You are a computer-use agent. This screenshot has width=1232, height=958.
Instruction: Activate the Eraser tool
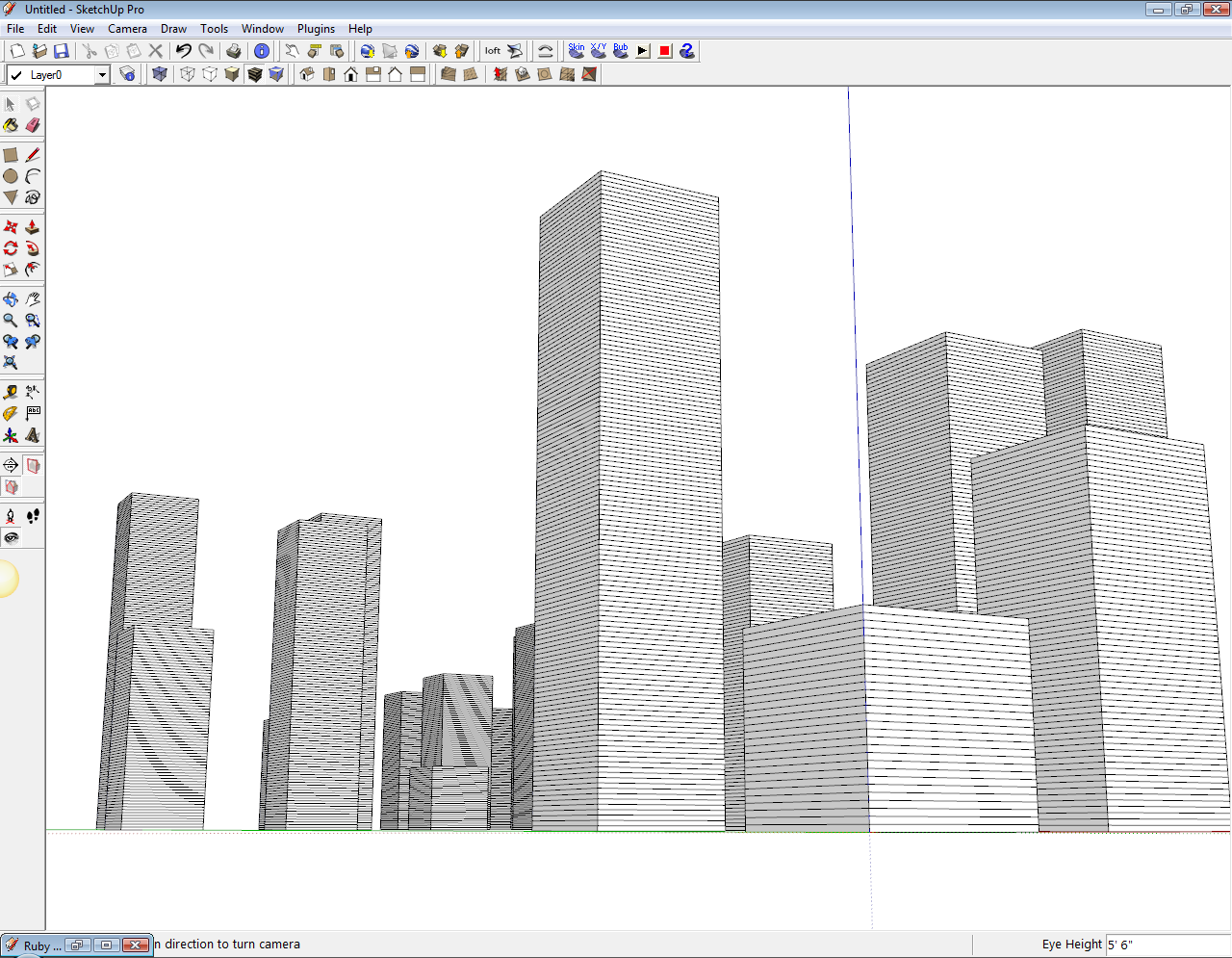[33, 125]
